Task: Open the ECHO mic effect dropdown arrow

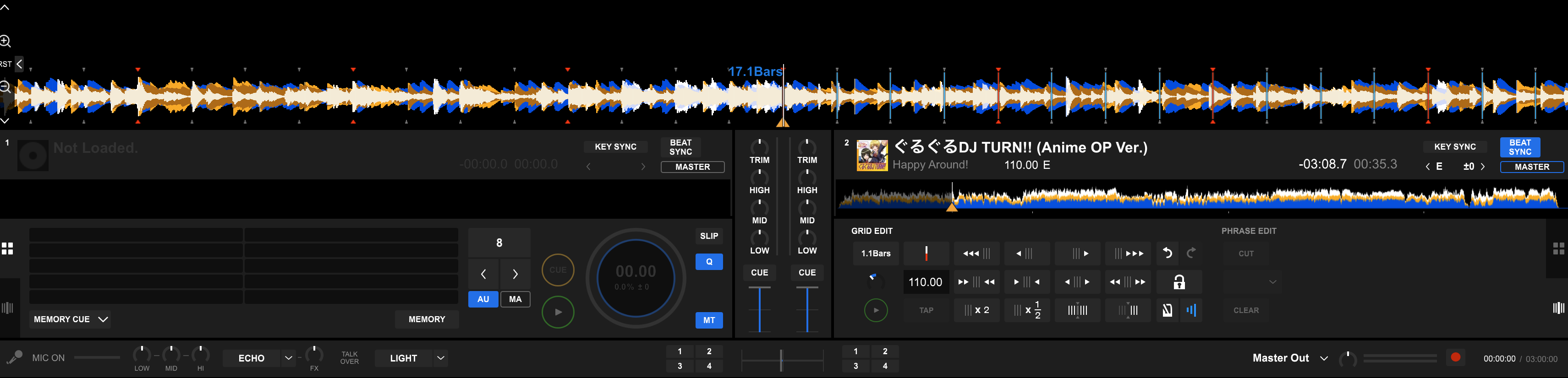Action: coord(289,358)
